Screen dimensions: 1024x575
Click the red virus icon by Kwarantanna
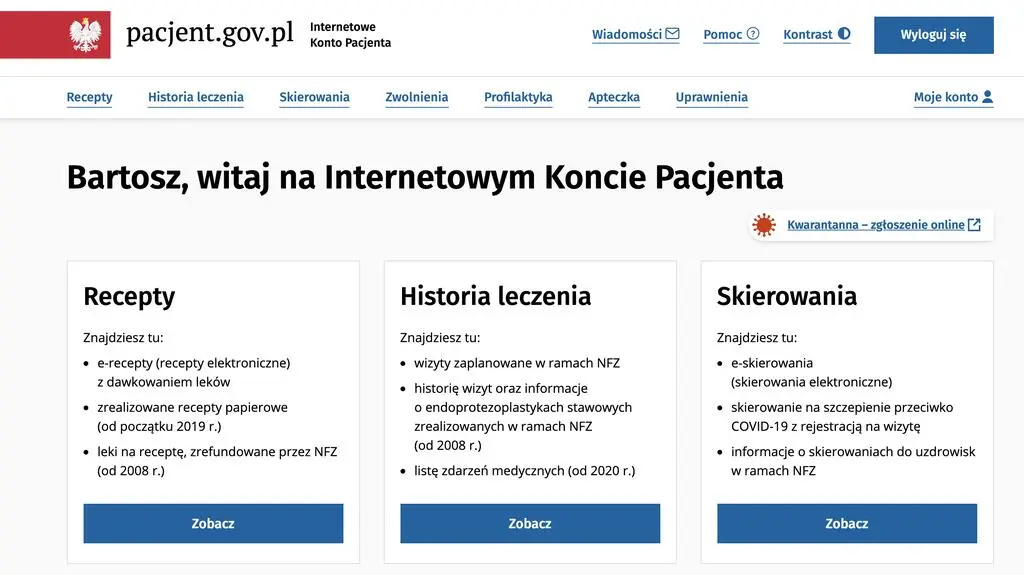[763, 225]
